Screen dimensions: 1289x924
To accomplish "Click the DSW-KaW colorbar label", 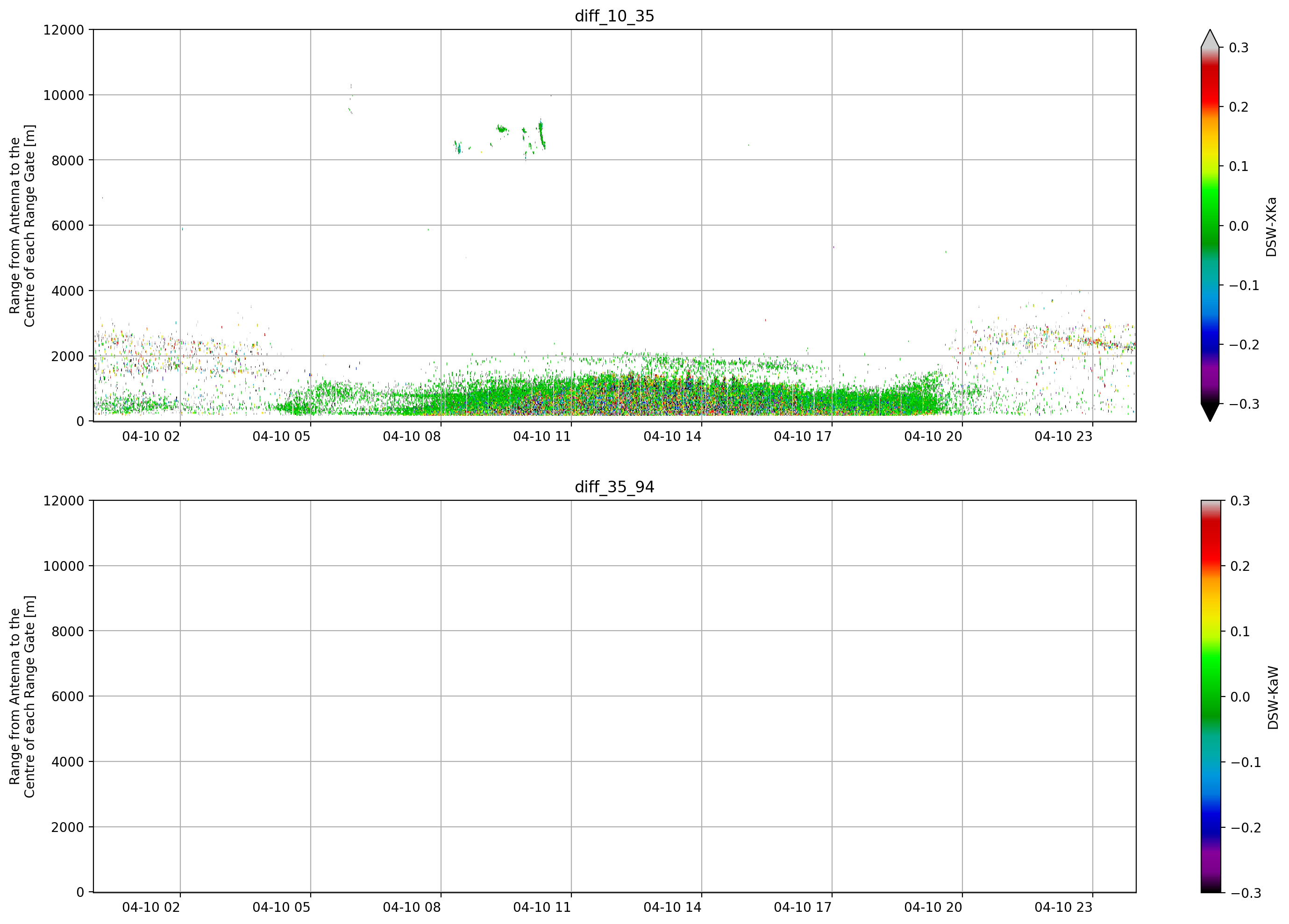I will click(x=1273, y=697).
